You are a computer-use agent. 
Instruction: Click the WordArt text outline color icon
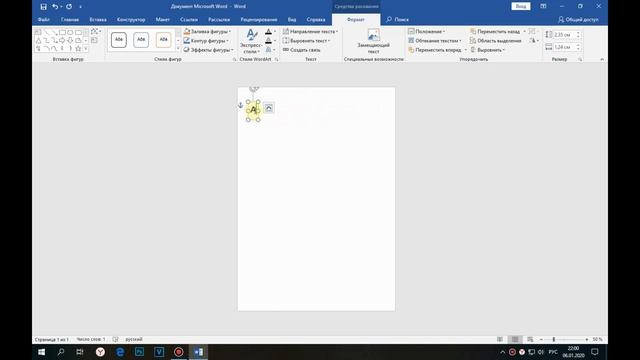coord(270,41)
